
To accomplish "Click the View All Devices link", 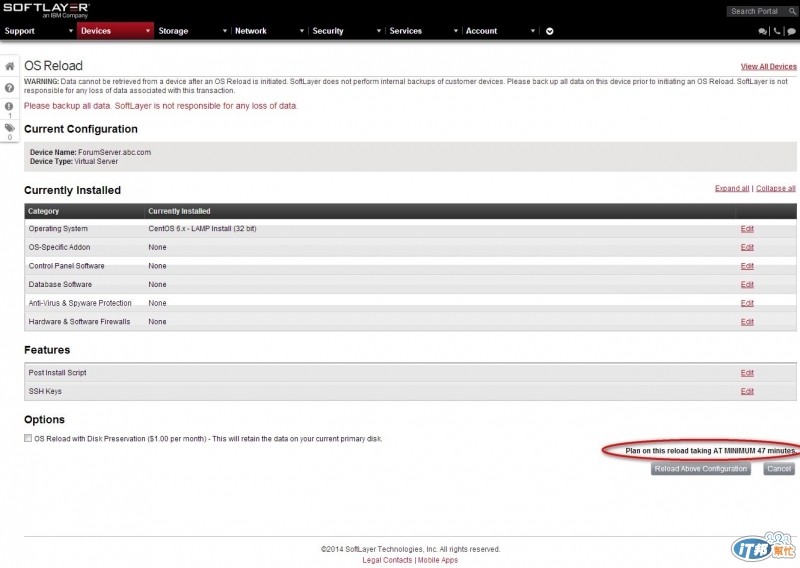I will tap(768, 66).
